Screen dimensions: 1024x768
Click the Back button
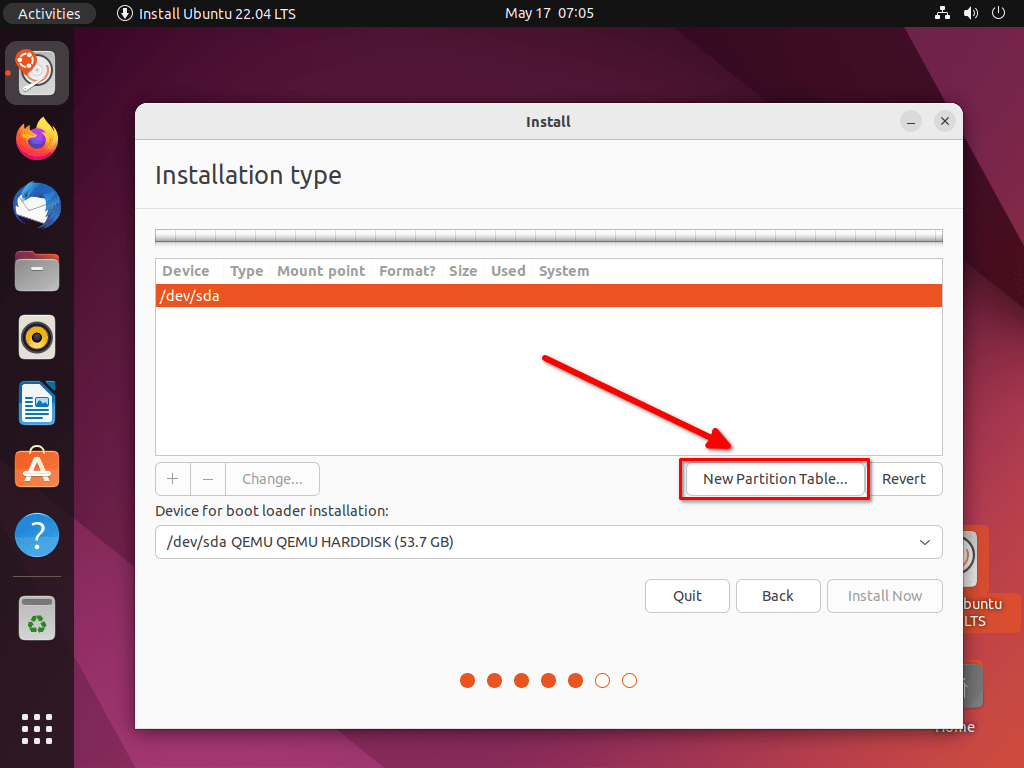pyautogui.click(x=778, y=595)
